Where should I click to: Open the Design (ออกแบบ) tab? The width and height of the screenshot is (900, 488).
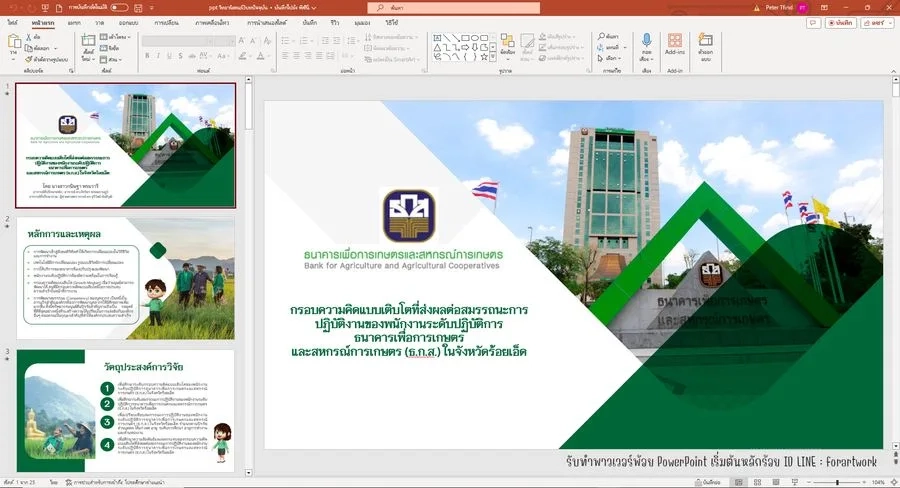point(129,23)
